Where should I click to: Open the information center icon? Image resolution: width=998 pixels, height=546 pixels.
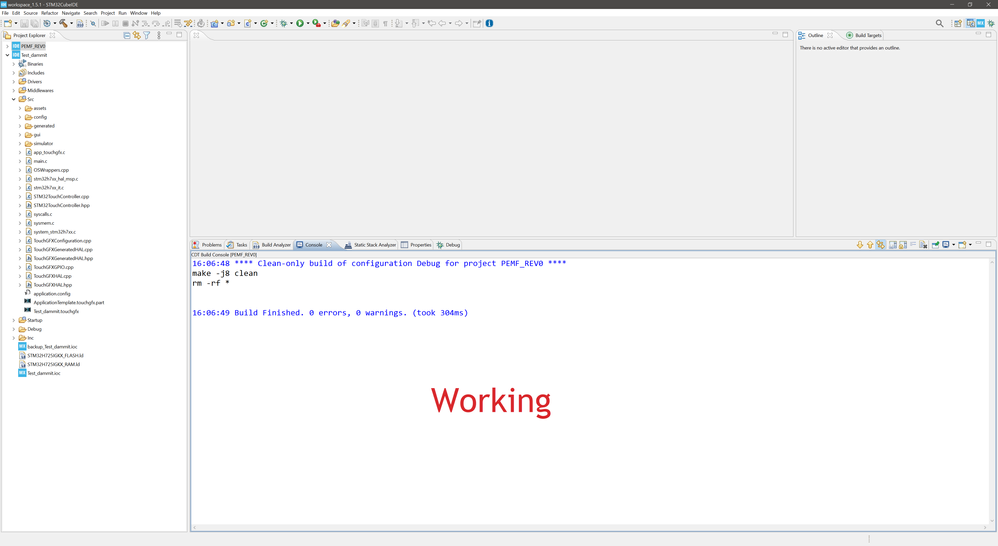pyautogui.click(x=489, y=23)
